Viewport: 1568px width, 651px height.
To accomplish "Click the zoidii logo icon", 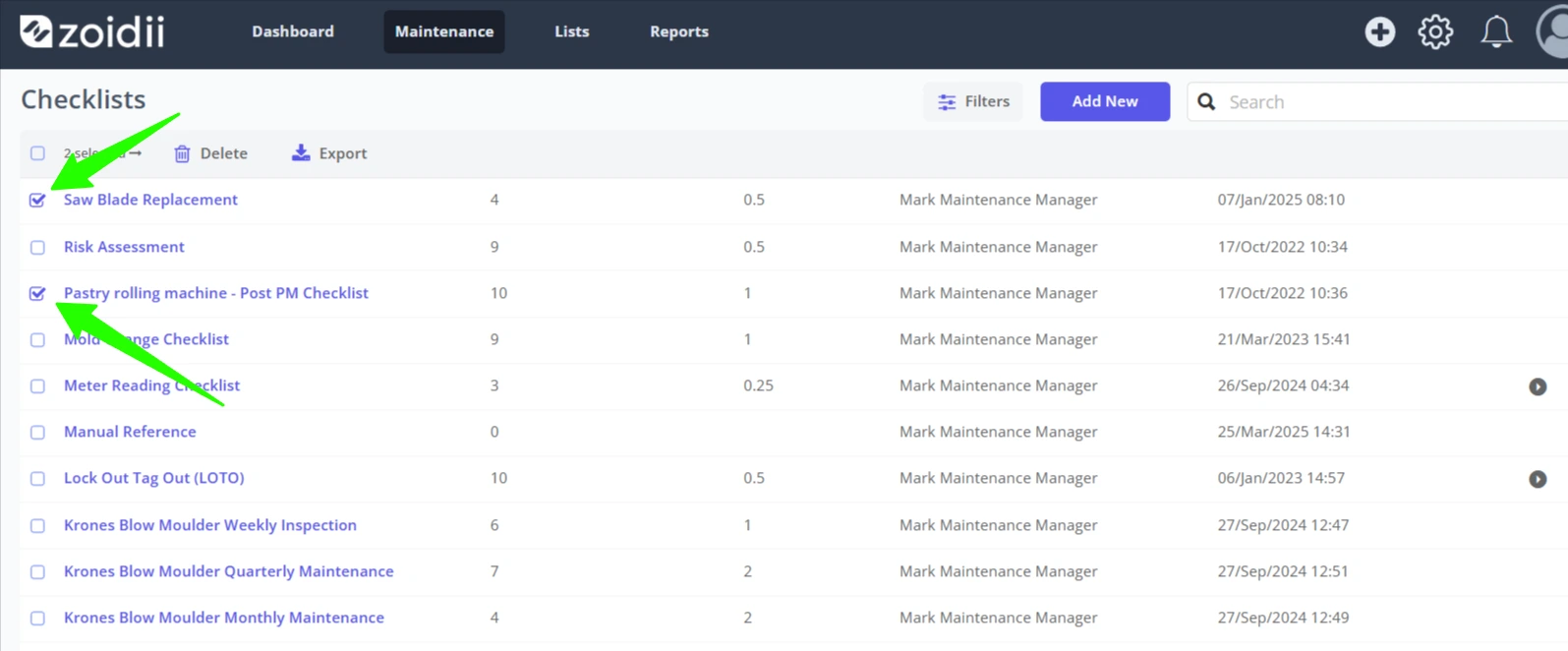I will (x=36, y=31).
